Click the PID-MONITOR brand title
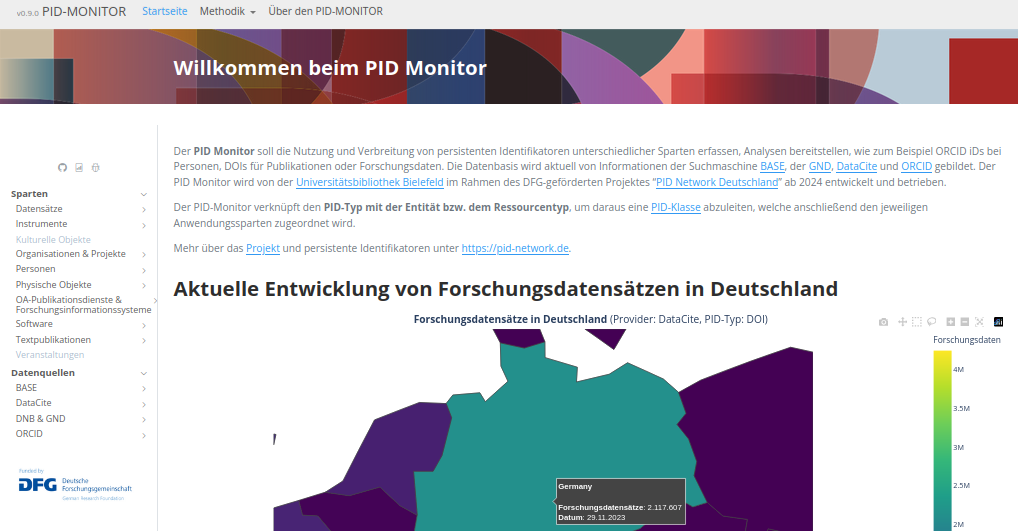The height and width of the screenshot is (531, 1018). (x=84, y=12)
